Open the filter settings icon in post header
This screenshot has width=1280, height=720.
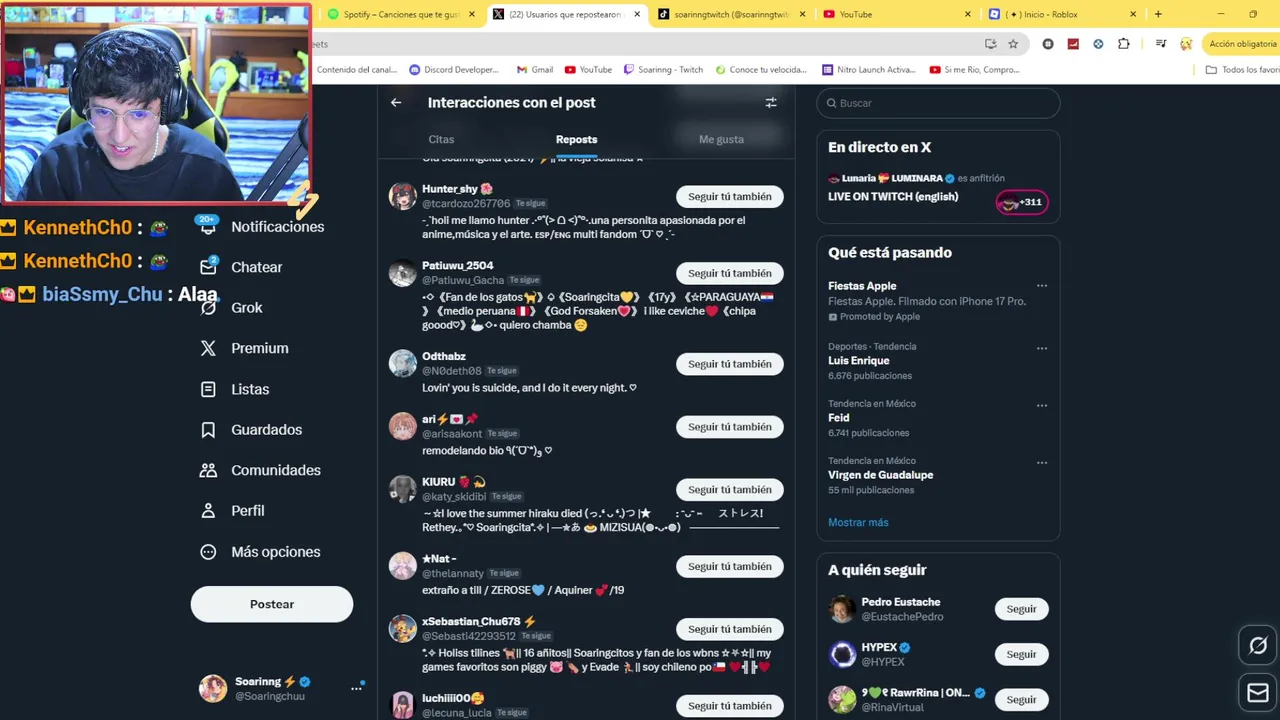(771, 102)
